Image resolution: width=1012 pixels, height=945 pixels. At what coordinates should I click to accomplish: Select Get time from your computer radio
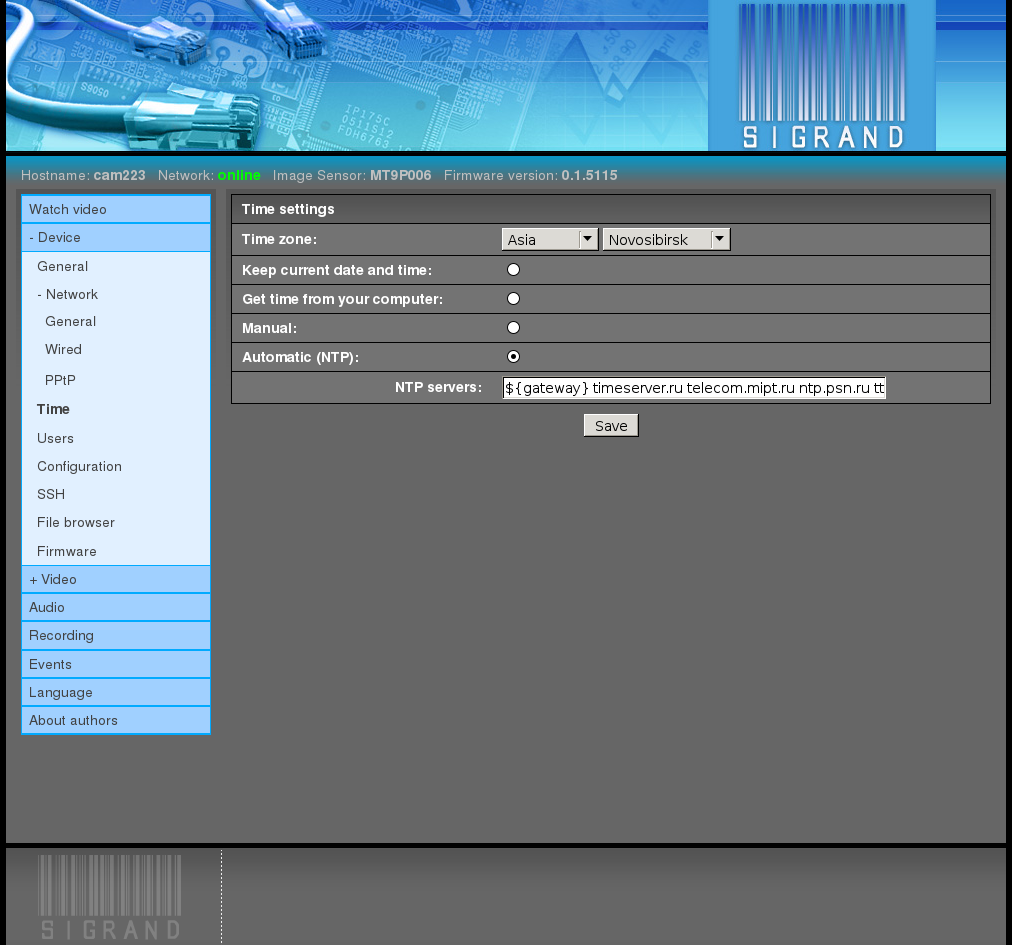click(x=513, y=299)
